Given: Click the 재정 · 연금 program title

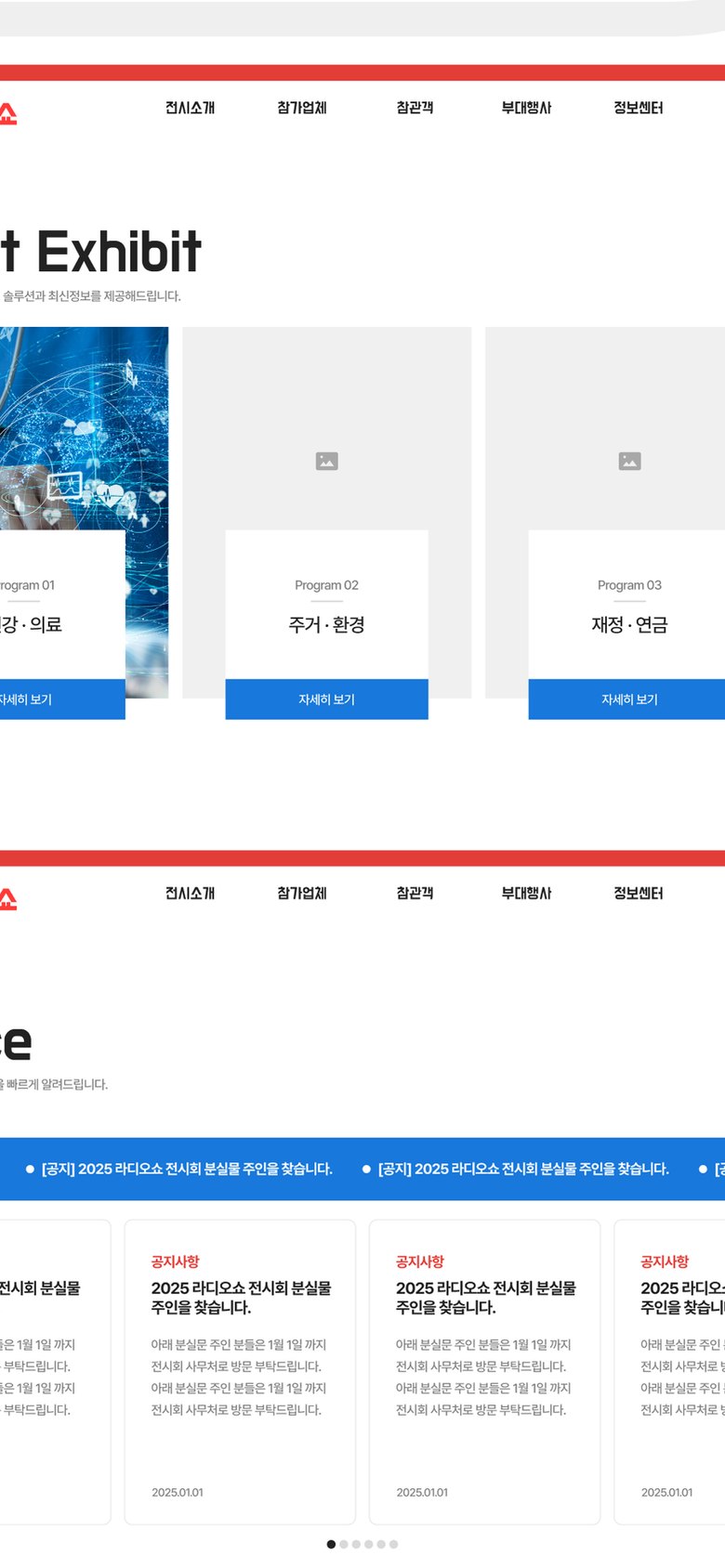Looking at the screenshot, I should click(x=629, y=625).
